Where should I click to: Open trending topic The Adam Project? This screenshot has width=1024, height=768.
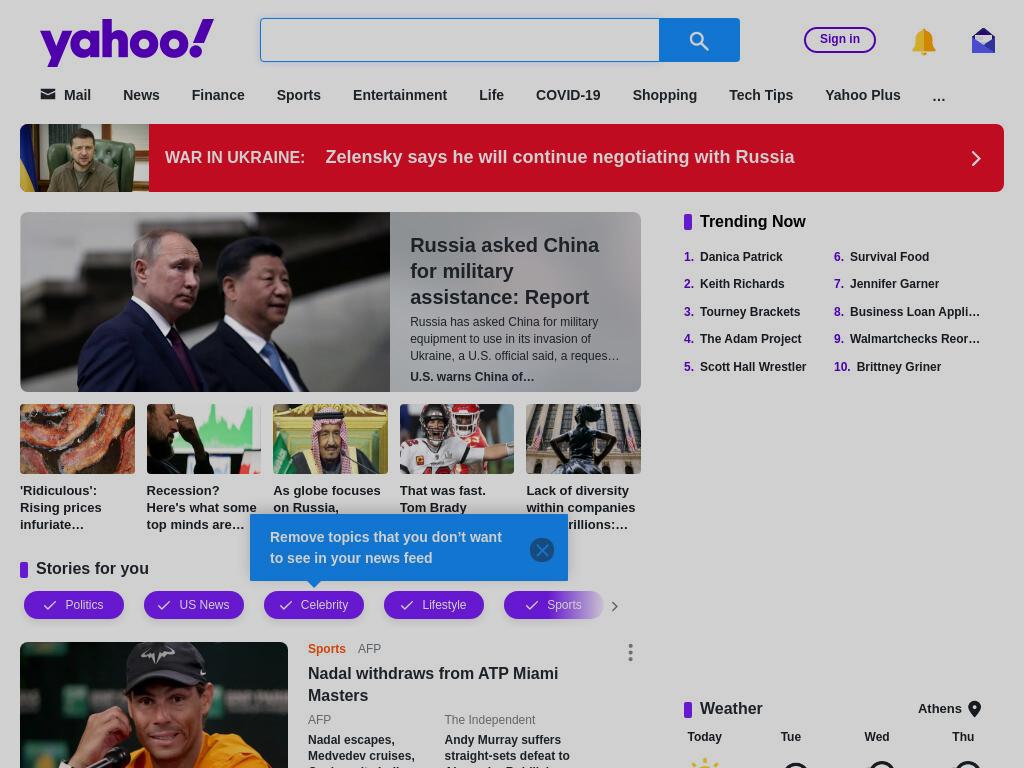tap(750, 338)
